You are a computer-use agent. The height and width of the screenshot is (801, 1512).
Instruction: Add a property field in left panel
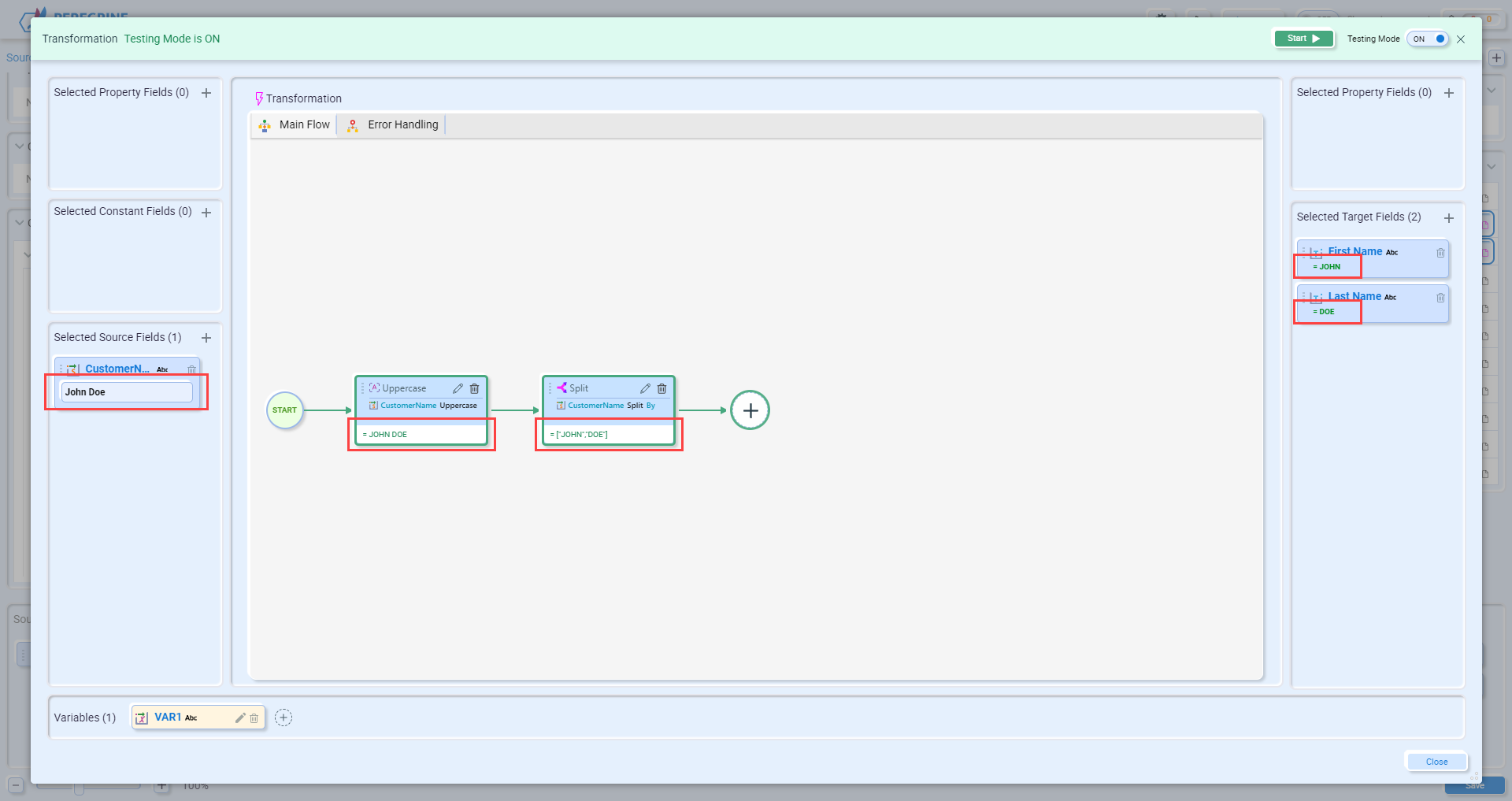coord(206,93)
